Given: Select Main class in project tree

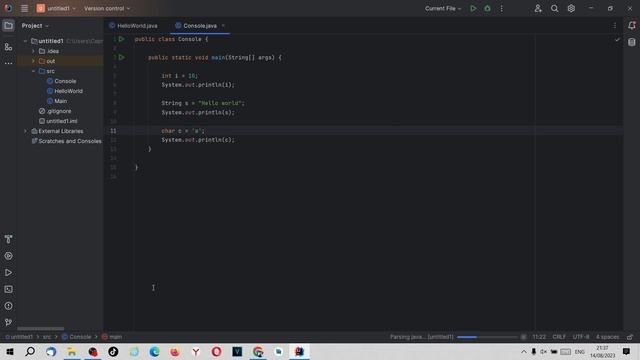Looking at the screenshot, I should [60, 101].
